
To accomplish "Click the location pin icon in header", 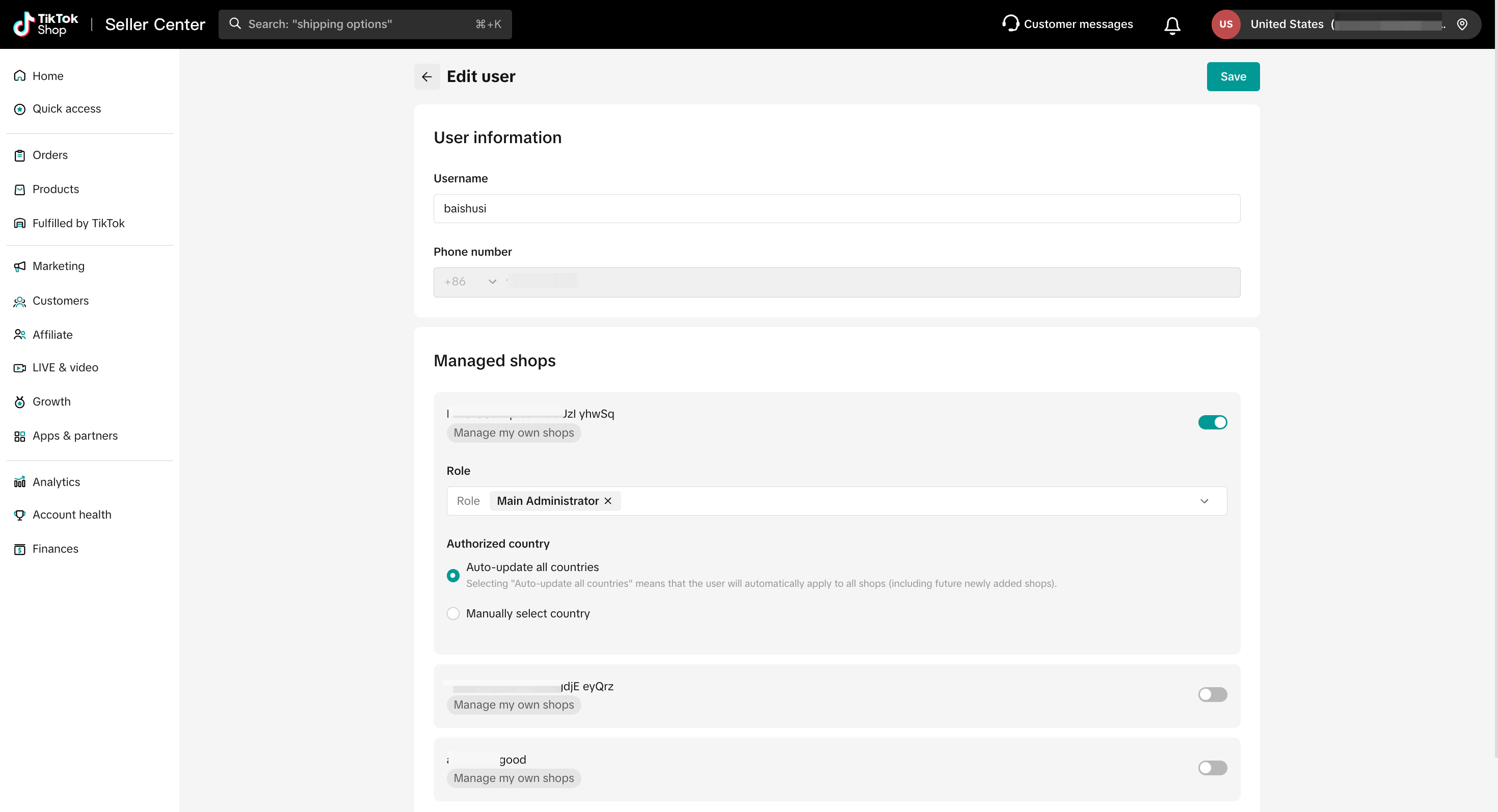I will (1462, 24).
